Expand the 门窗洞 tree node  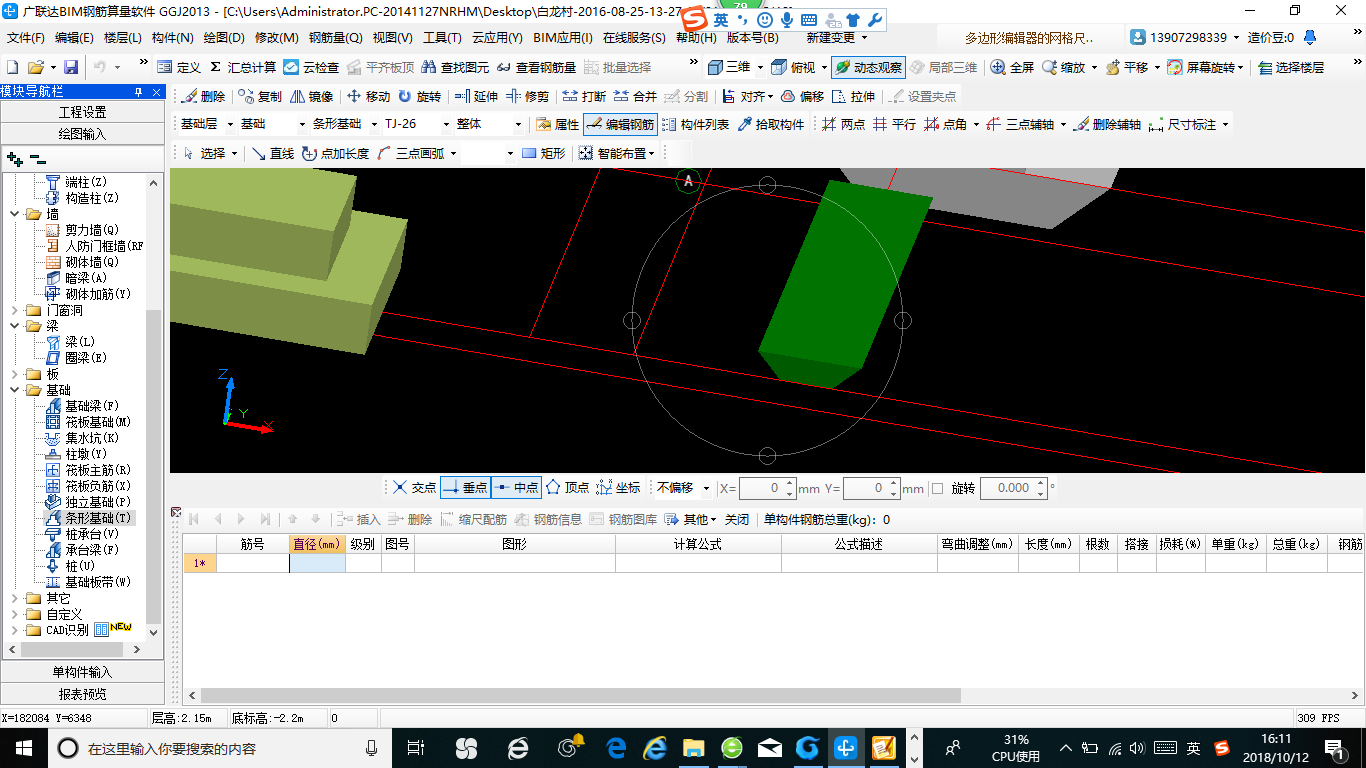(x=15, y=310)
